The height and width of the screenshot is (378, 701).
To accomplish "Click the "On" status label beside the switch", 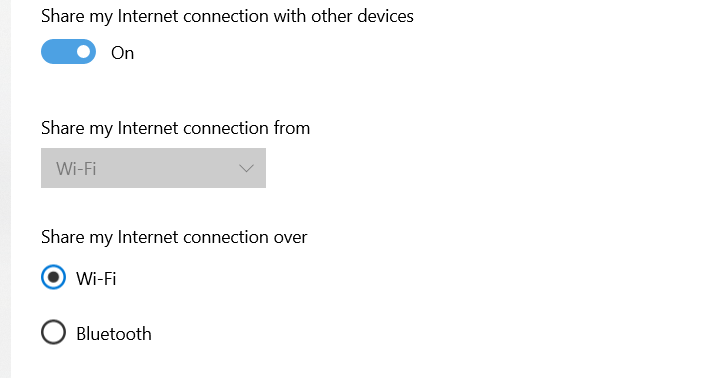I will coord(122,53).
